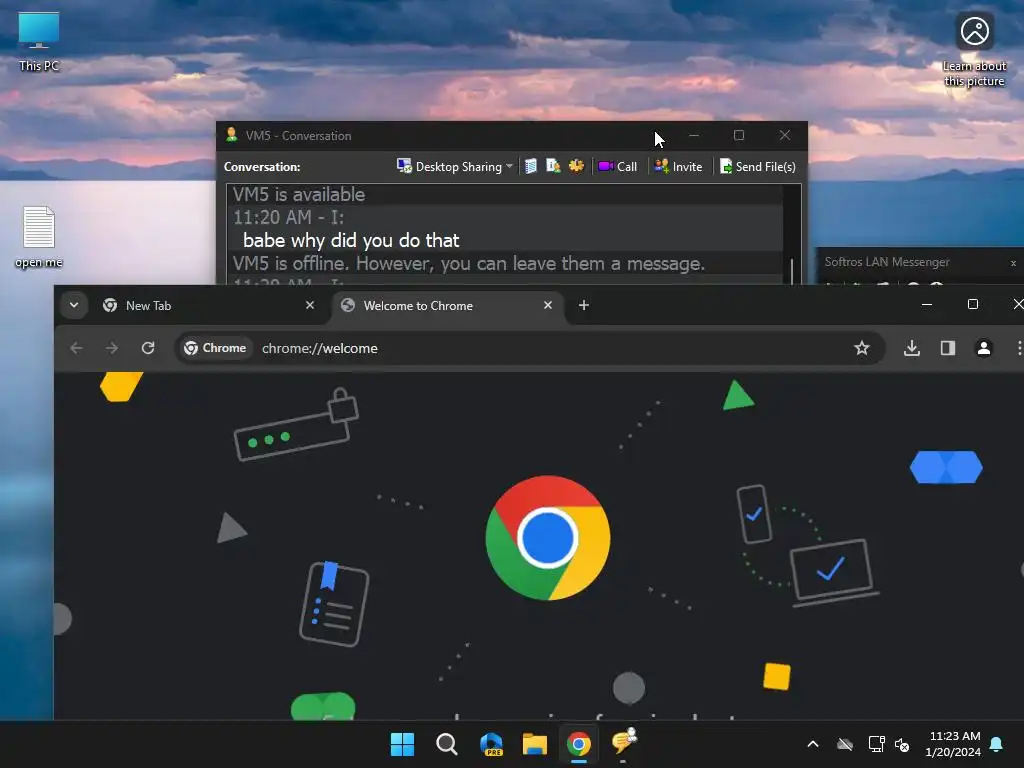The image size is (1024, 768).
Task: Open File Explorer from taskbar
Action: click(x=535, y=744)
